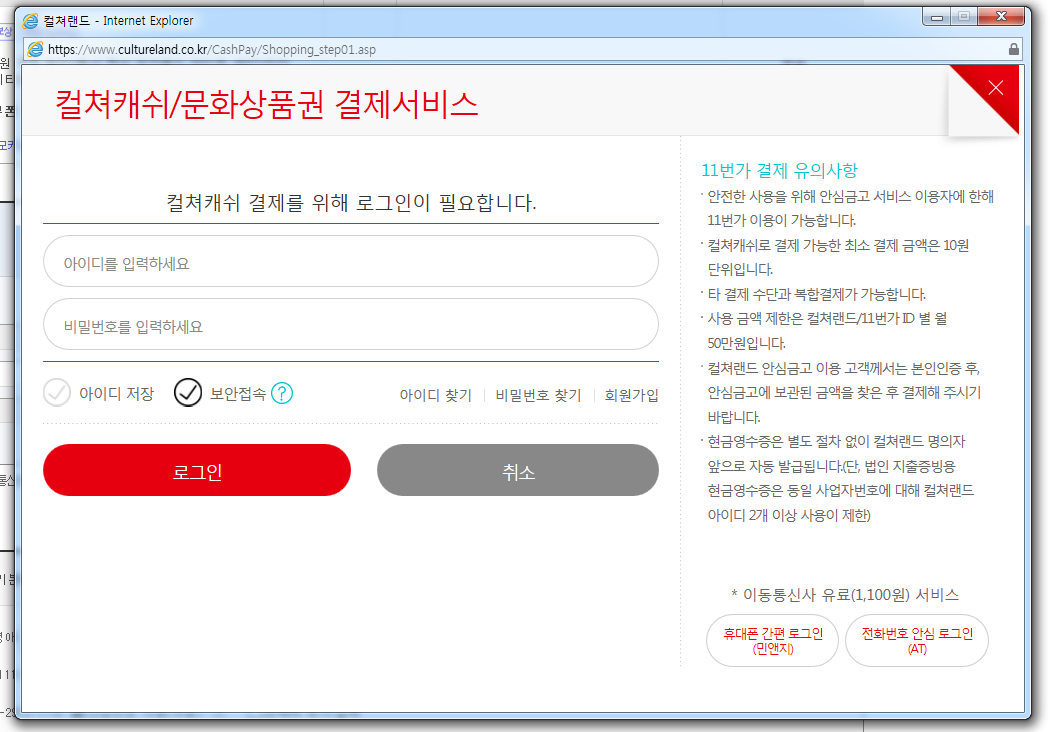Click the gray 취소 button

click(x=518, y=470)
